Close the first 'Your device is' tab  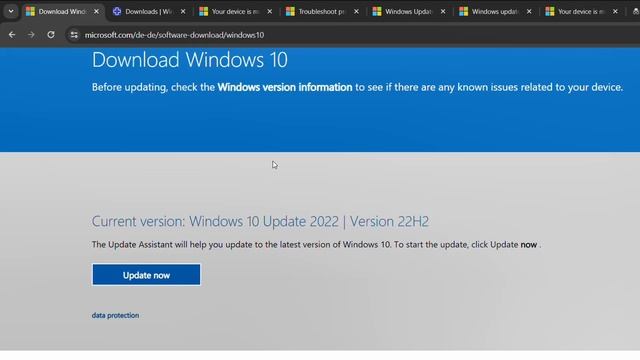[x=269, y=11]
